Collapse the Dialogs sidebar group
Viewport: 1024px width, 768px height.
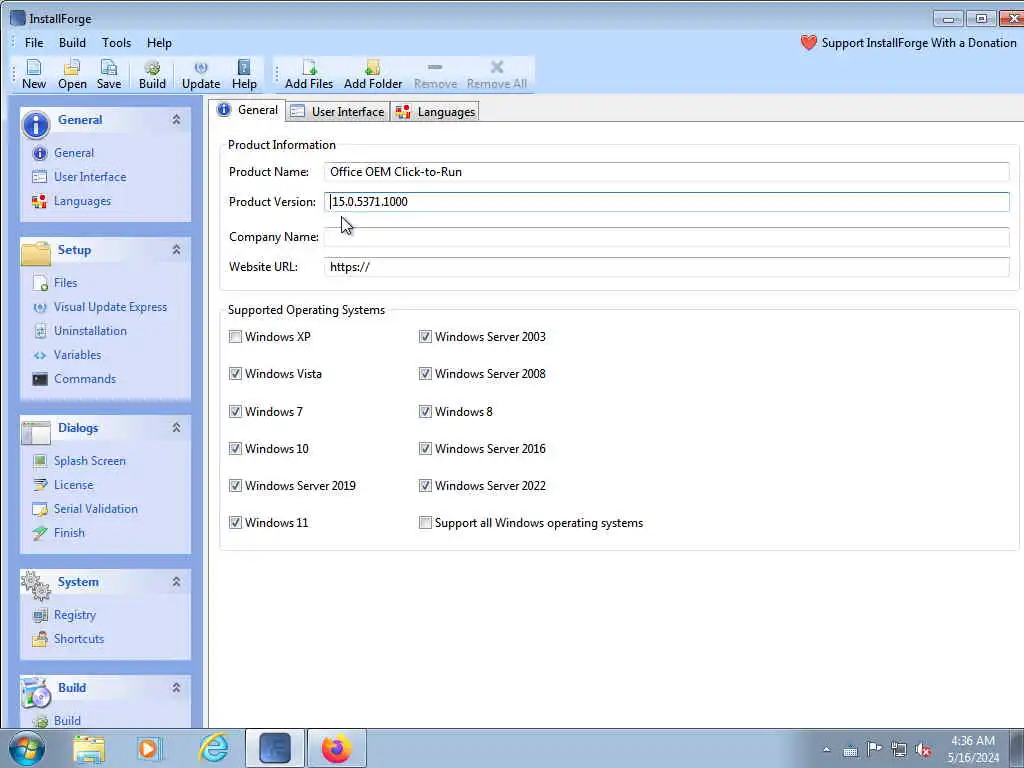(176, 427)
